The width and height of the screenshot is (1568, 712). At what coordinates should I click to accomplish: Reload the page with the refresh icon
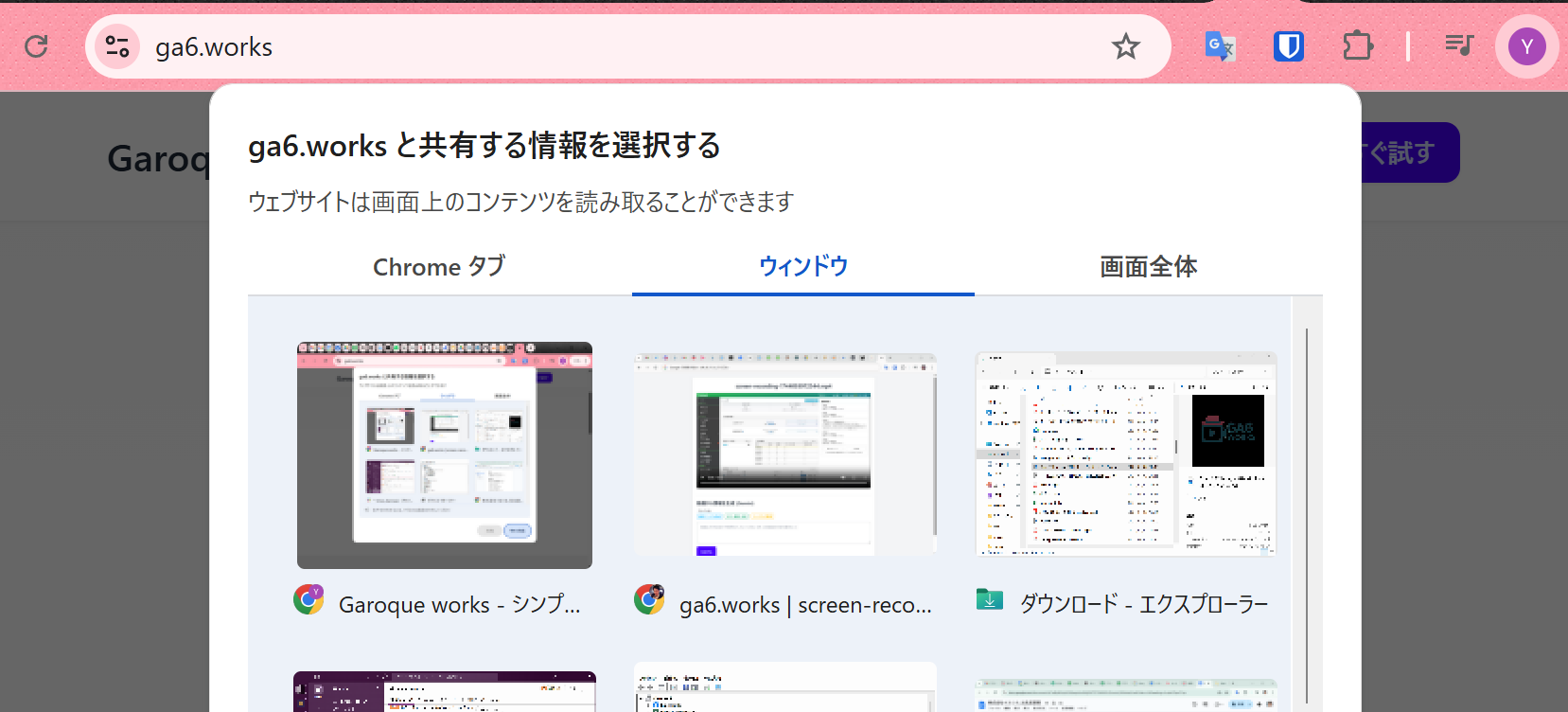coord(36,46)
